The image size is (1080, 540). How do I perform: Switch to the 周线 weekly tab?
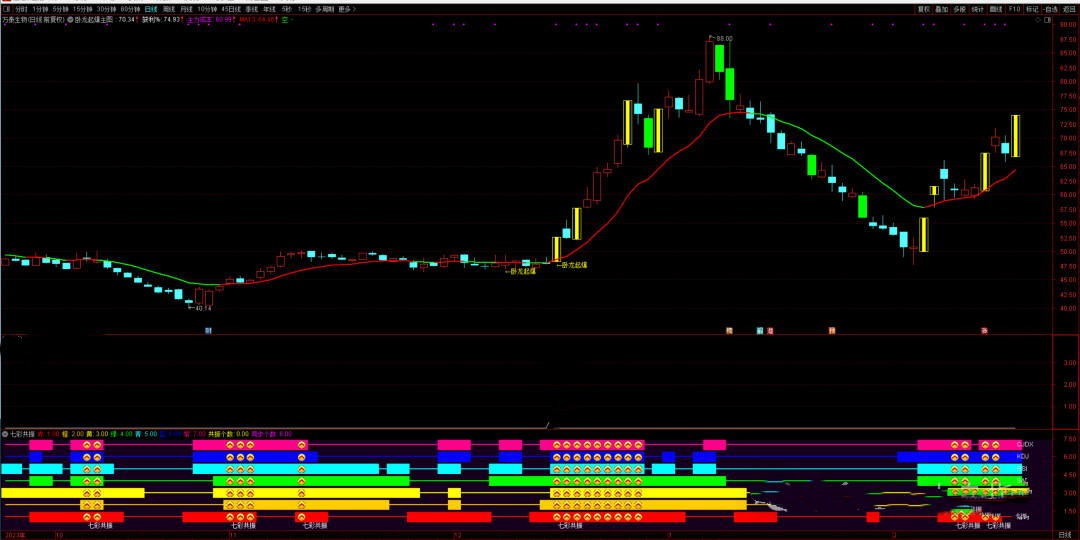(x=168, y=9)
